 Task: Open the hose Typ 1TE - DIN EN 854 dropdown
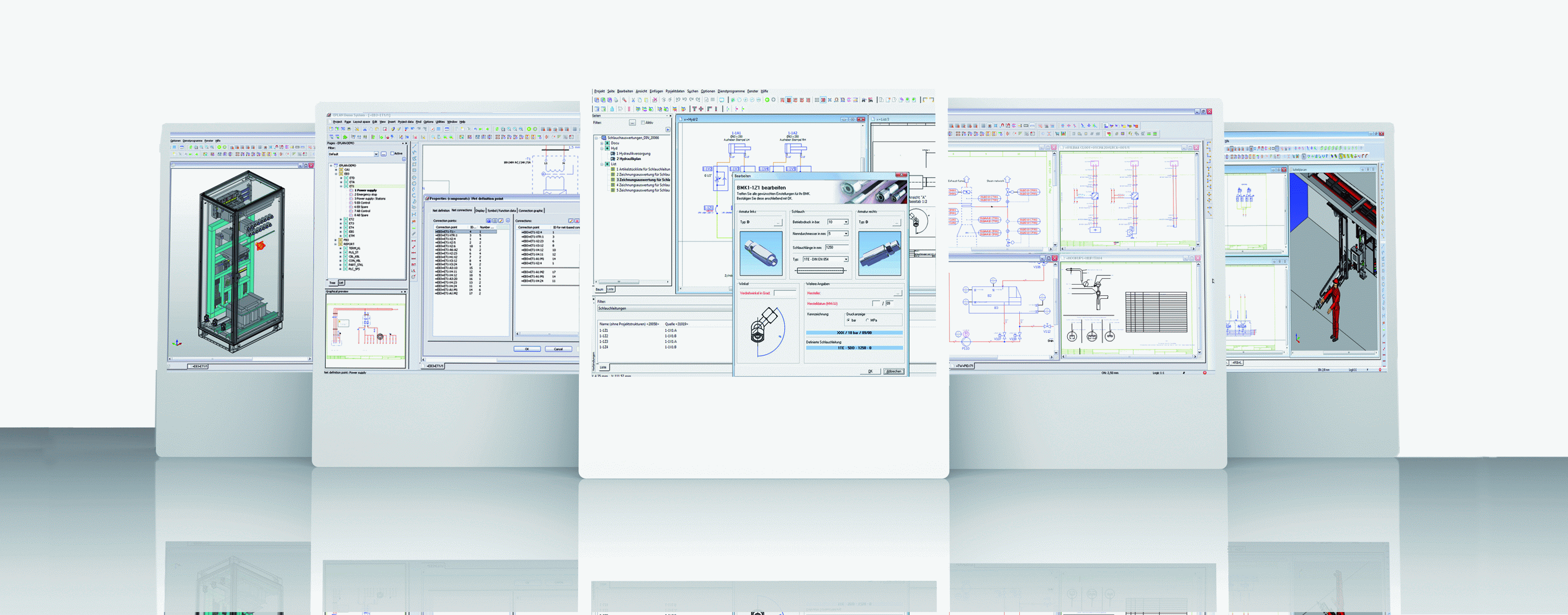846,259
